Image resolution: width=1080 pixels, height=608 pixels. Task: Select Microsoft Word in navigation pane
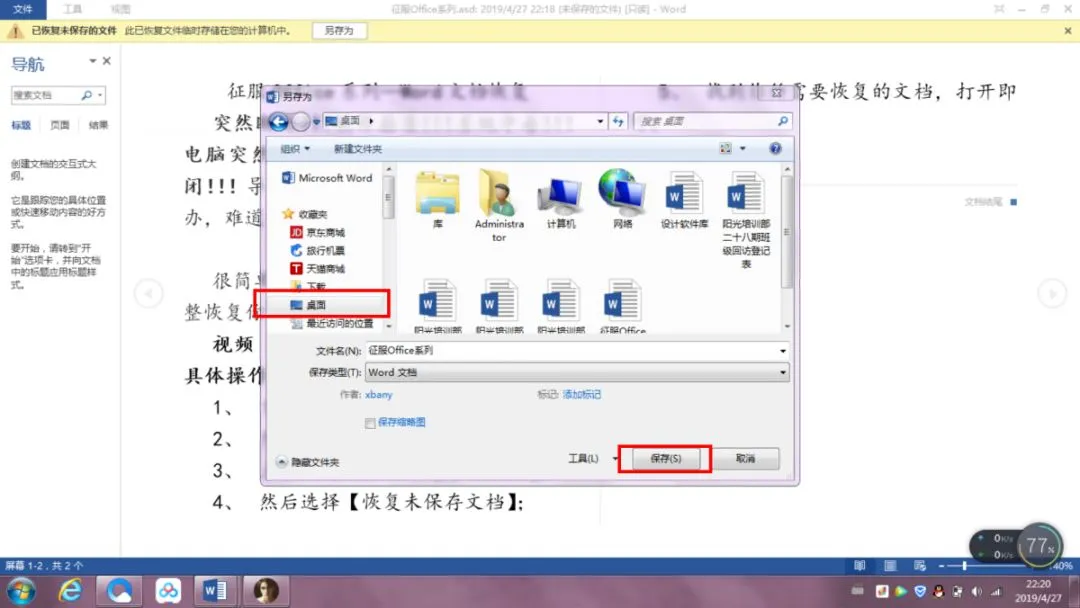pos(327,178)
